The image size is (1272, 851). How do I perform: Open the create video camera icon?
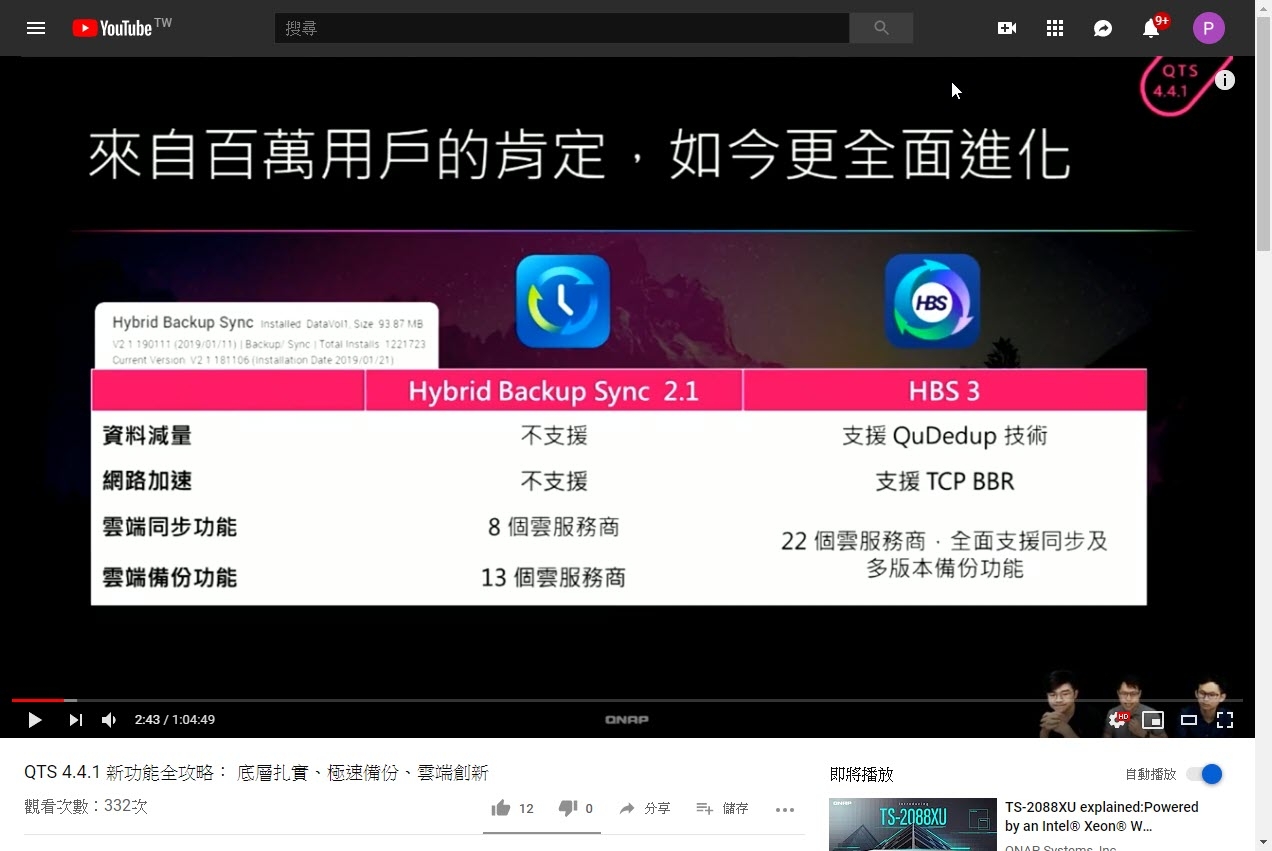point(1007,28)
